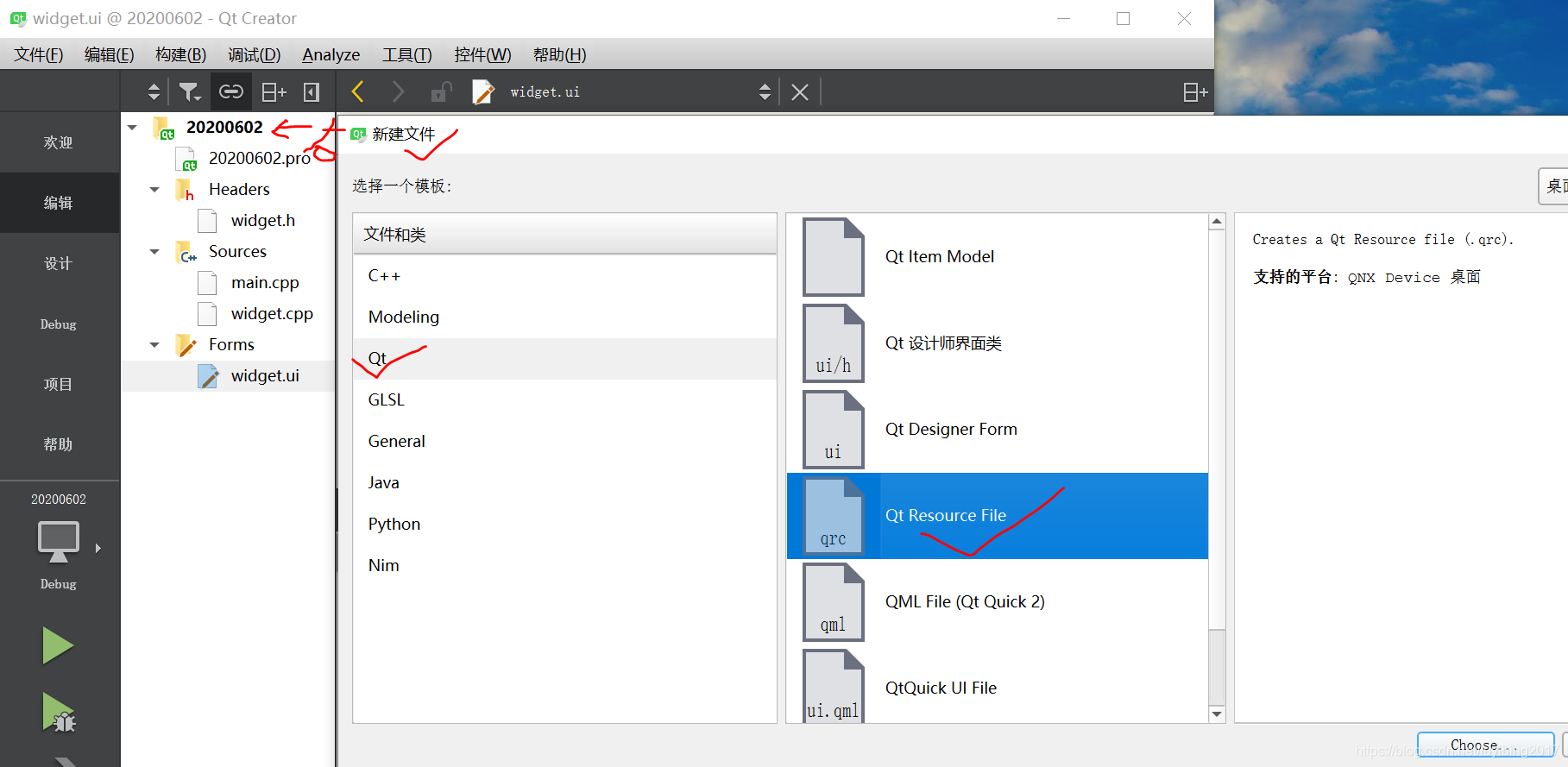Collapse the Headers folder

tap(154, 189)
